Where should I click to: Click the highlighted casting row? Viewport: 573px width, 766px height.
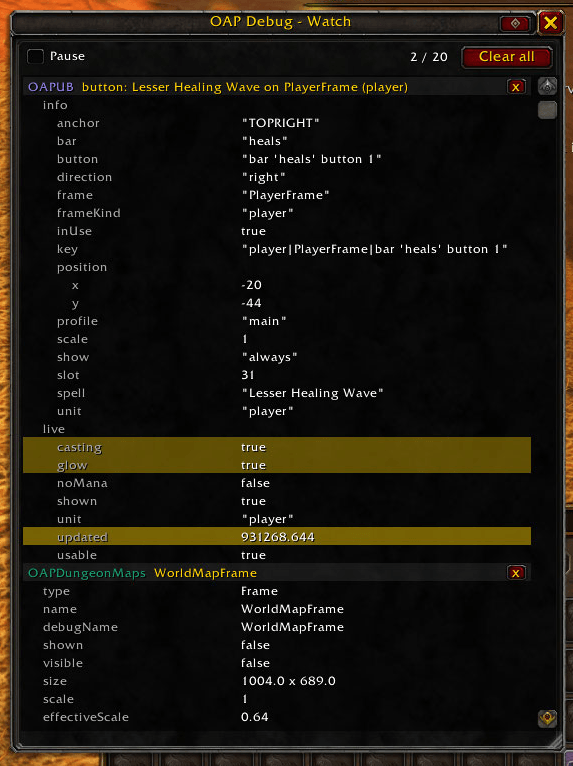(277, 447)
